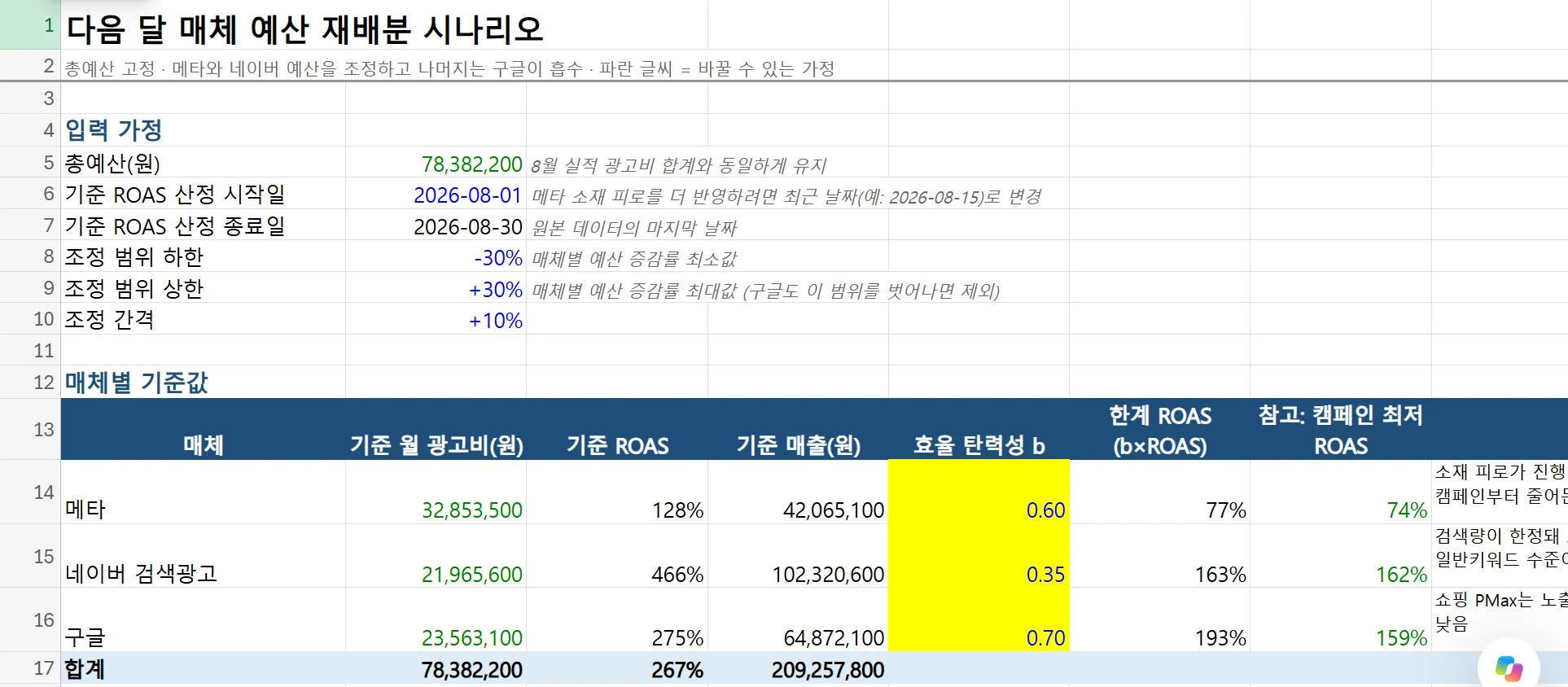Image resolution: width=1568 pixels, height=687 pixels.
Task: Click 구글 baseline ROAS 275%
Action: coord(677,638)
